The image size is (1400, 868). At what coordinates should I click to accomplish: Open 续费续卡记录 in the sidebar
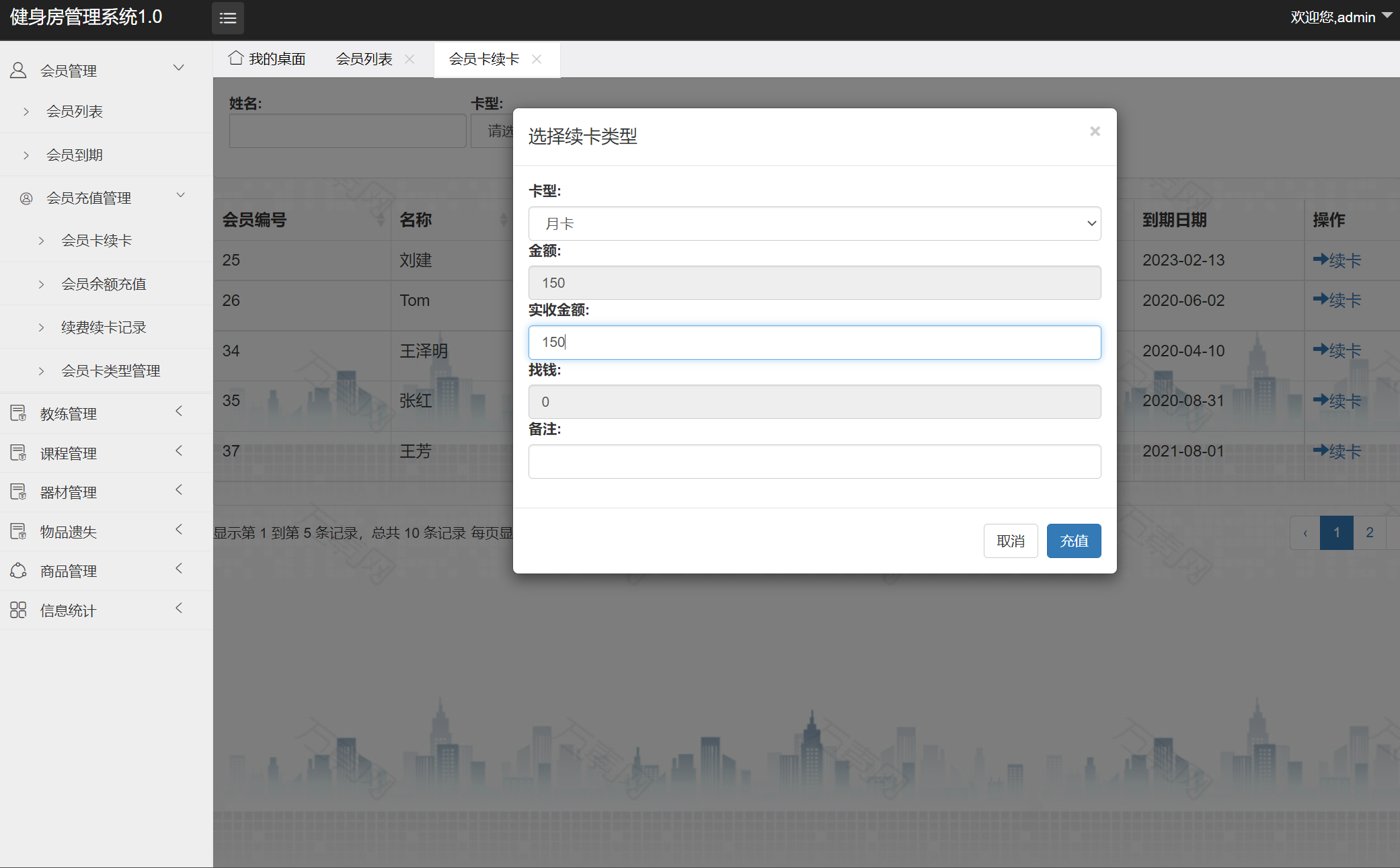point(104,327)
